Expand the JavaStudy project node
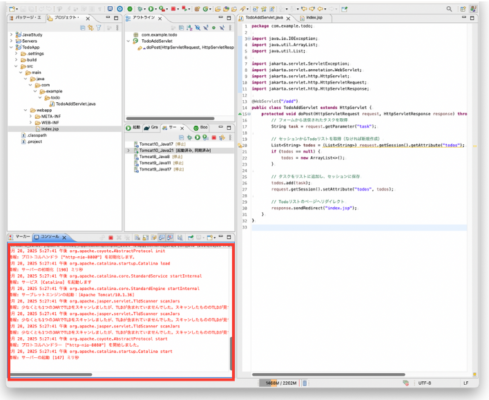The height and width of the screenshot is (400, 489). tap(11, 35)
